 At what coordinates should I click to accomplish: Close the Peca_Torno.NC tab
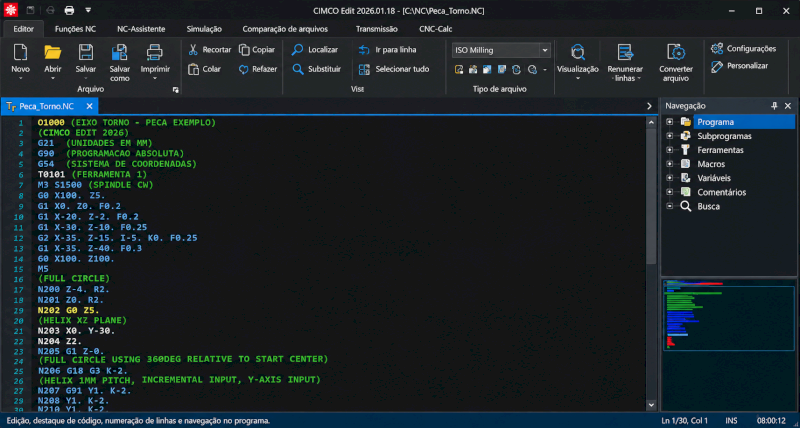[x=89, y=106]
